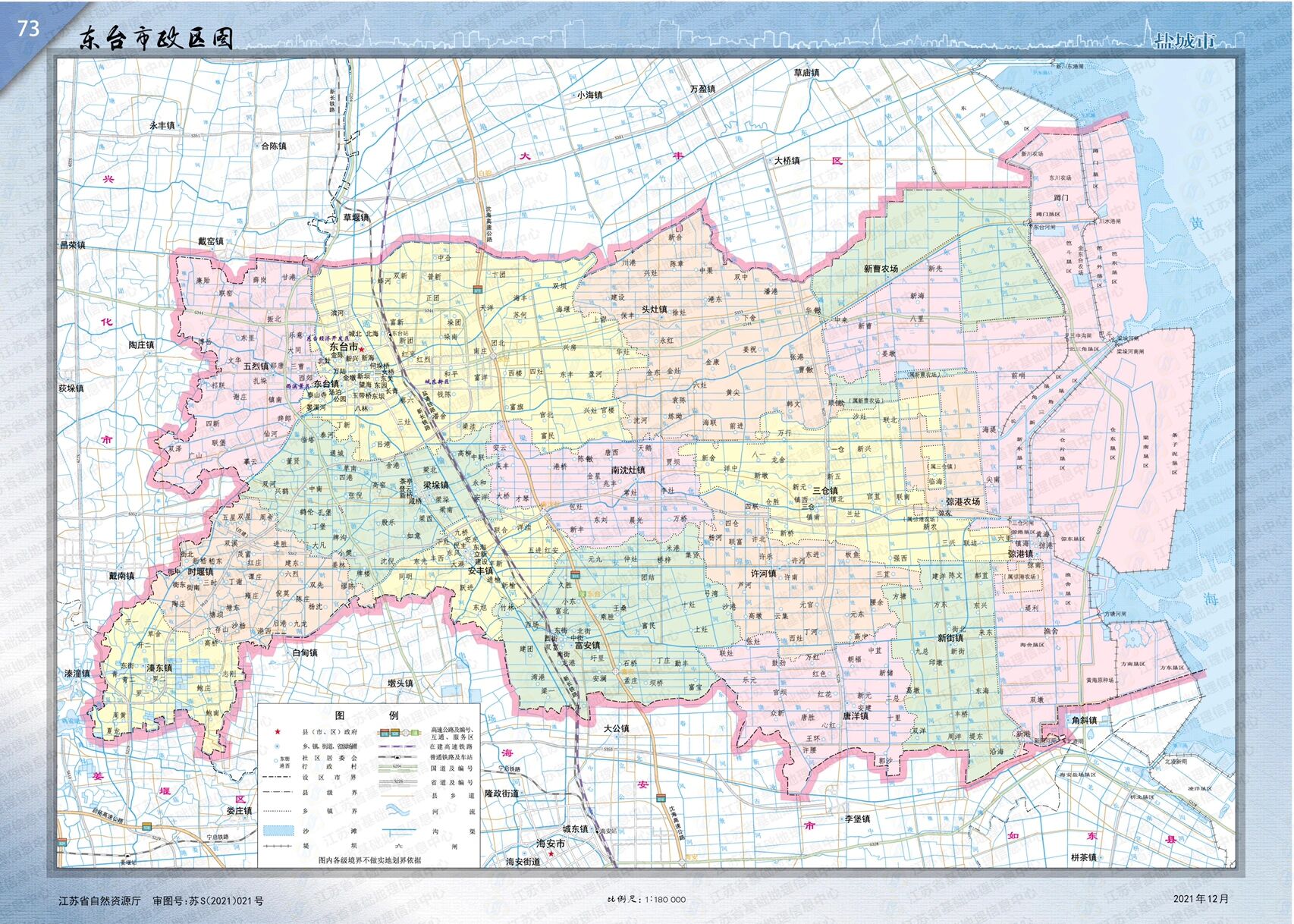Click the 万盈镇 town name
Image resolution: width=1294 pixels, height=924 pixels.
coord(702,89)
